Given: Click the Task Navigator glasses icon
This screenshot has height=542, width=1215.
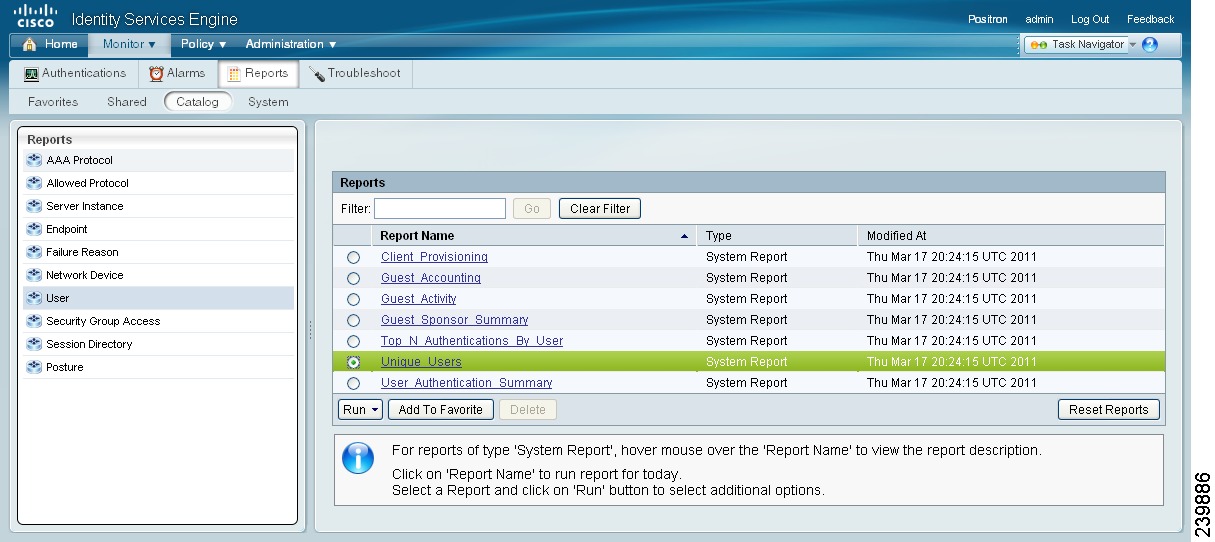Looking at the screenshot, I should point(1038,45).
